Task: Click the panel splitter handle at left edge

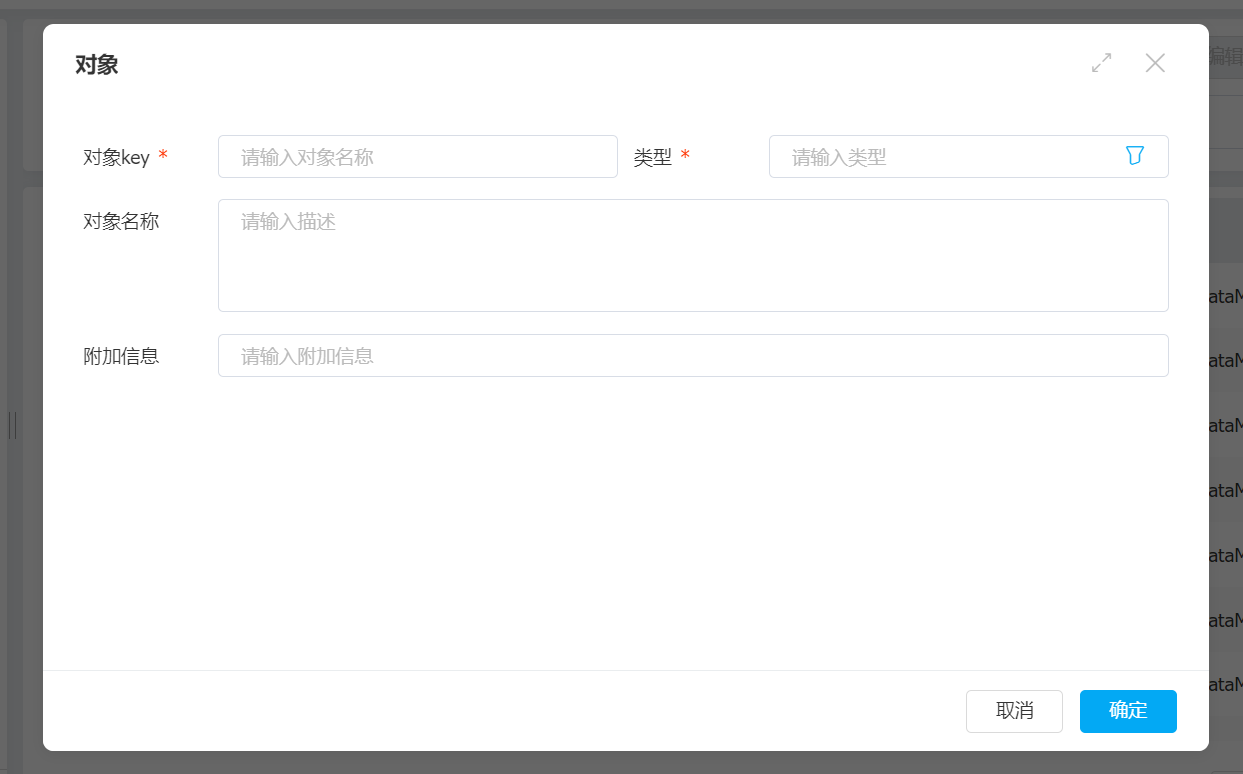Action: point(12,425)
